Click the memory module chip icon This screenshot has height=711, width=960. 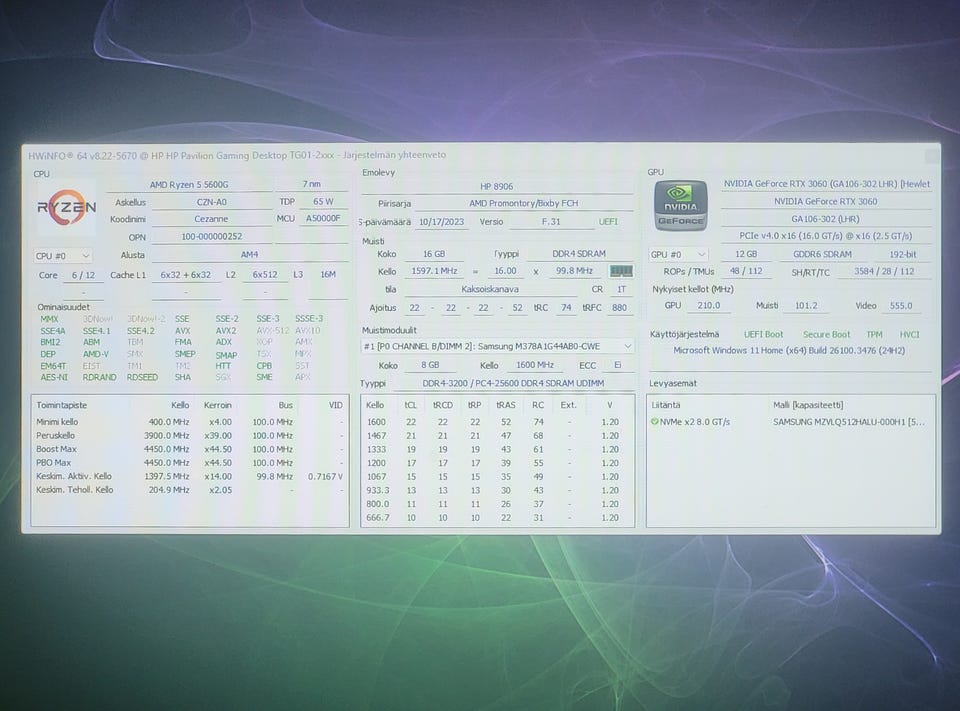click(621, 271)
